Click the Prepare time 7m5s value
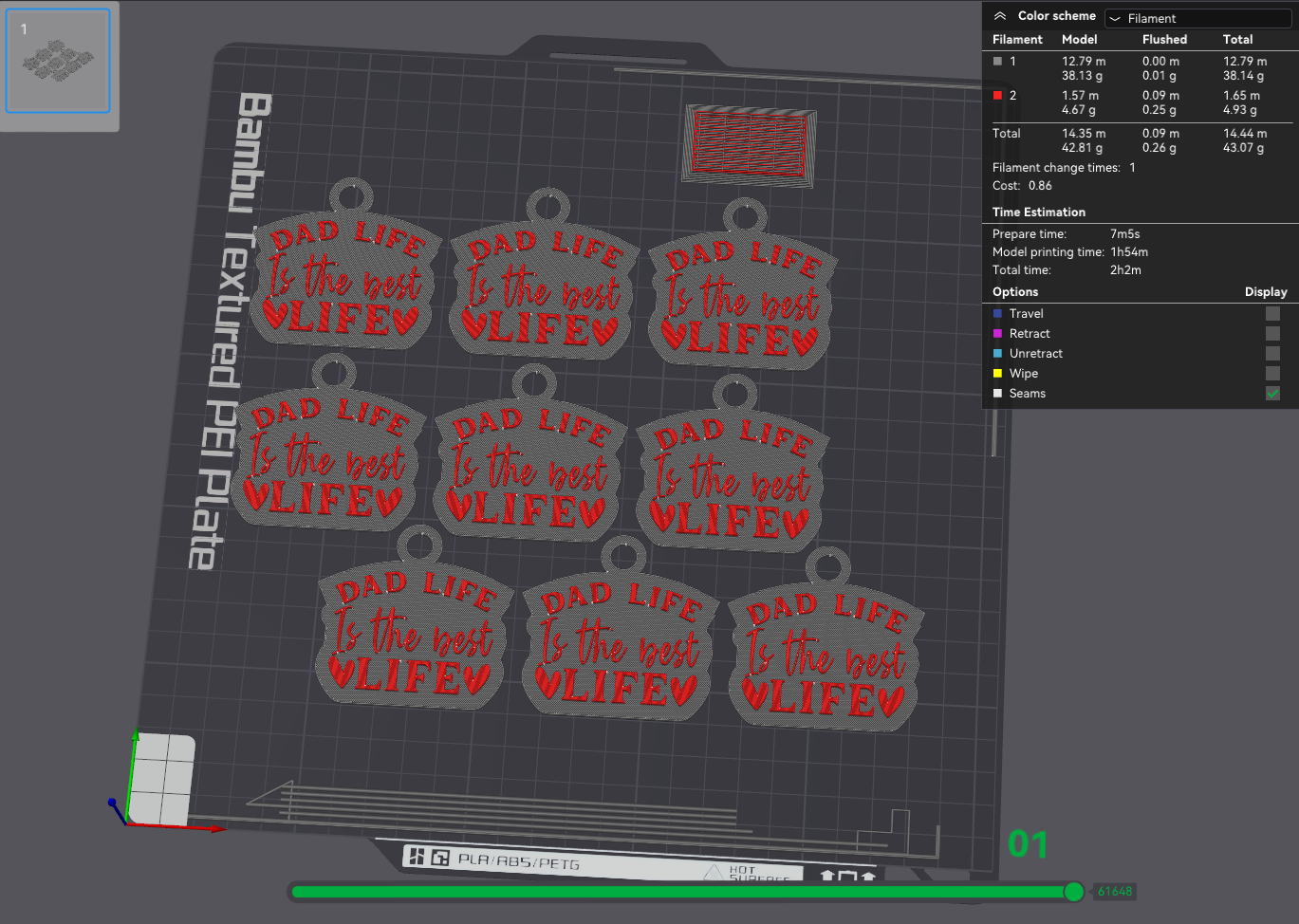 (x=1125, y=233)
